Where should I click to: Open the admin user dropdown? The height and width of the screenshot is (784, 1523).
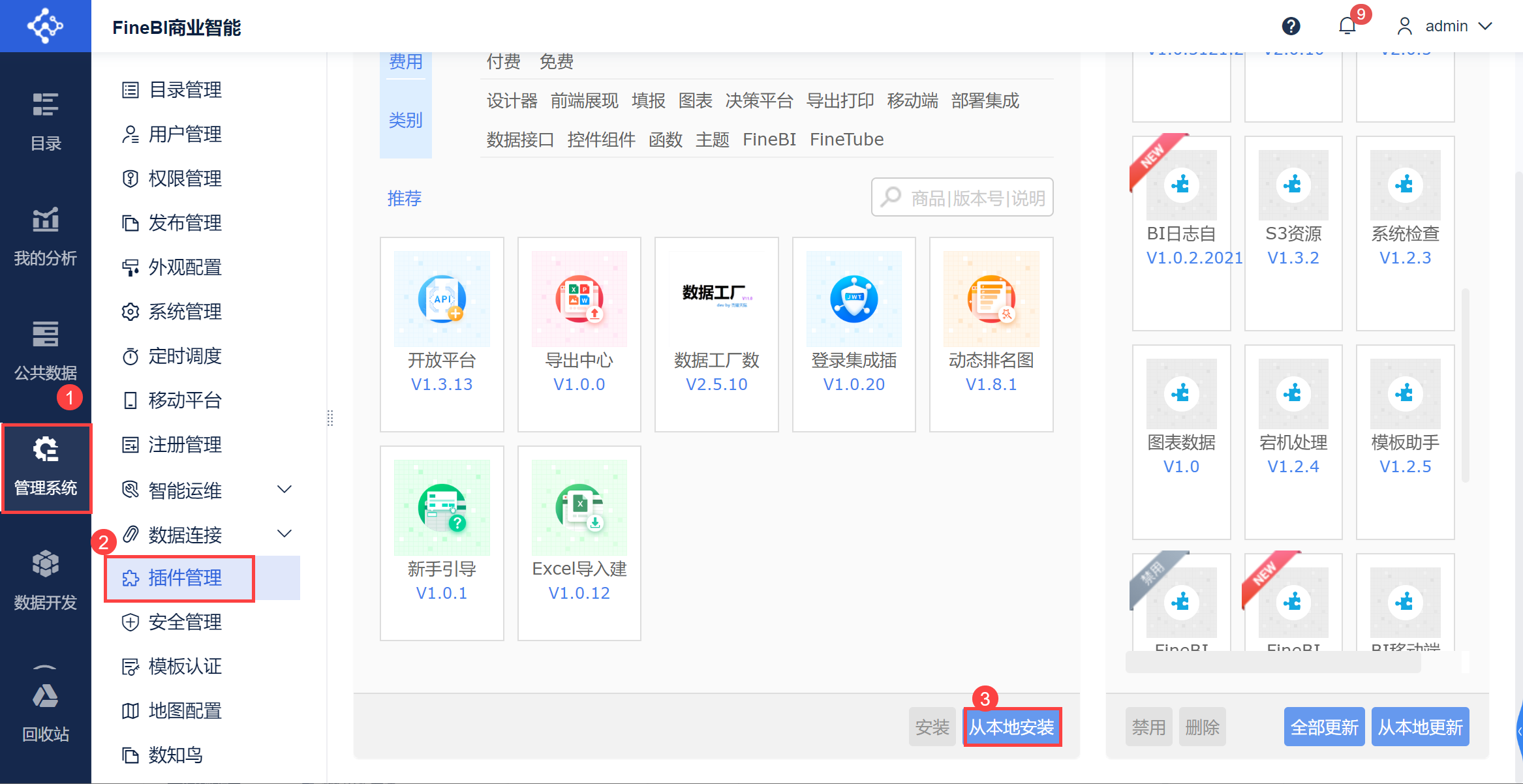coord(1443,26)
